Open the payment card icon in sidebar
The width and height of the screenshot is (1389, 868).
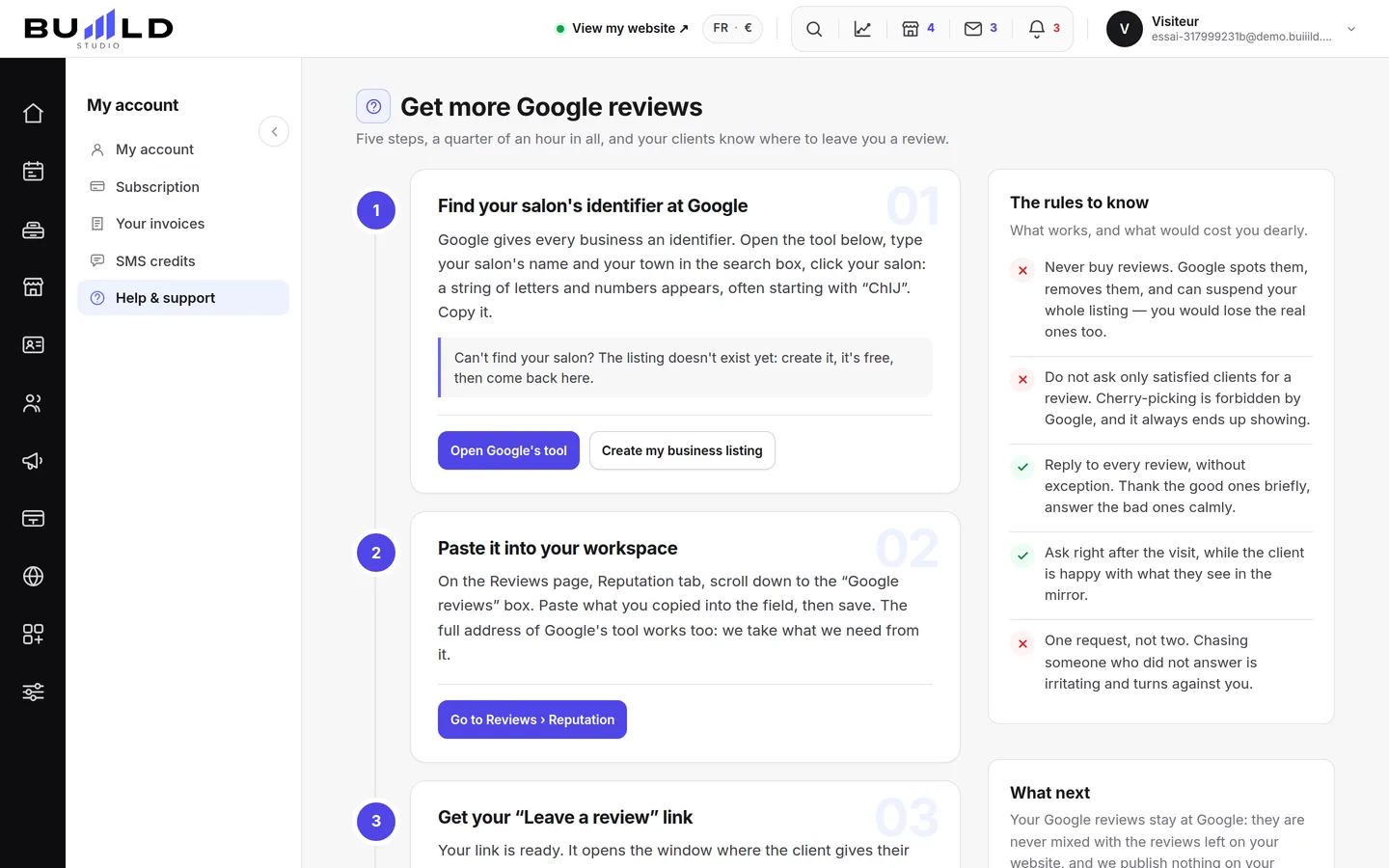(x=33, y=519)
